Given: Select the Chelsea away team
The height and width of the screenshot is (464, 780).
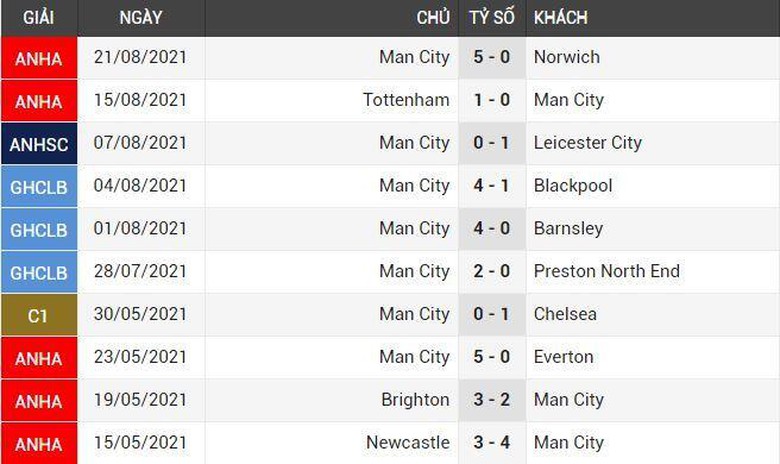Looking at the screenshot, I should point(565,314).
